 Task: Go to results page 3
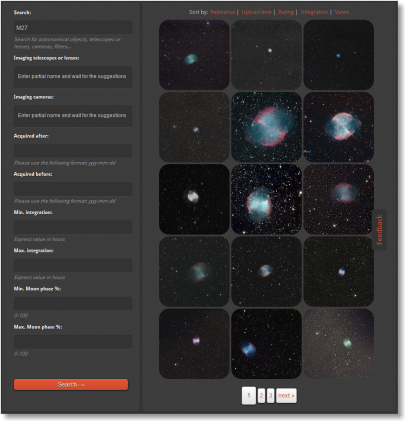pos(270,396)
